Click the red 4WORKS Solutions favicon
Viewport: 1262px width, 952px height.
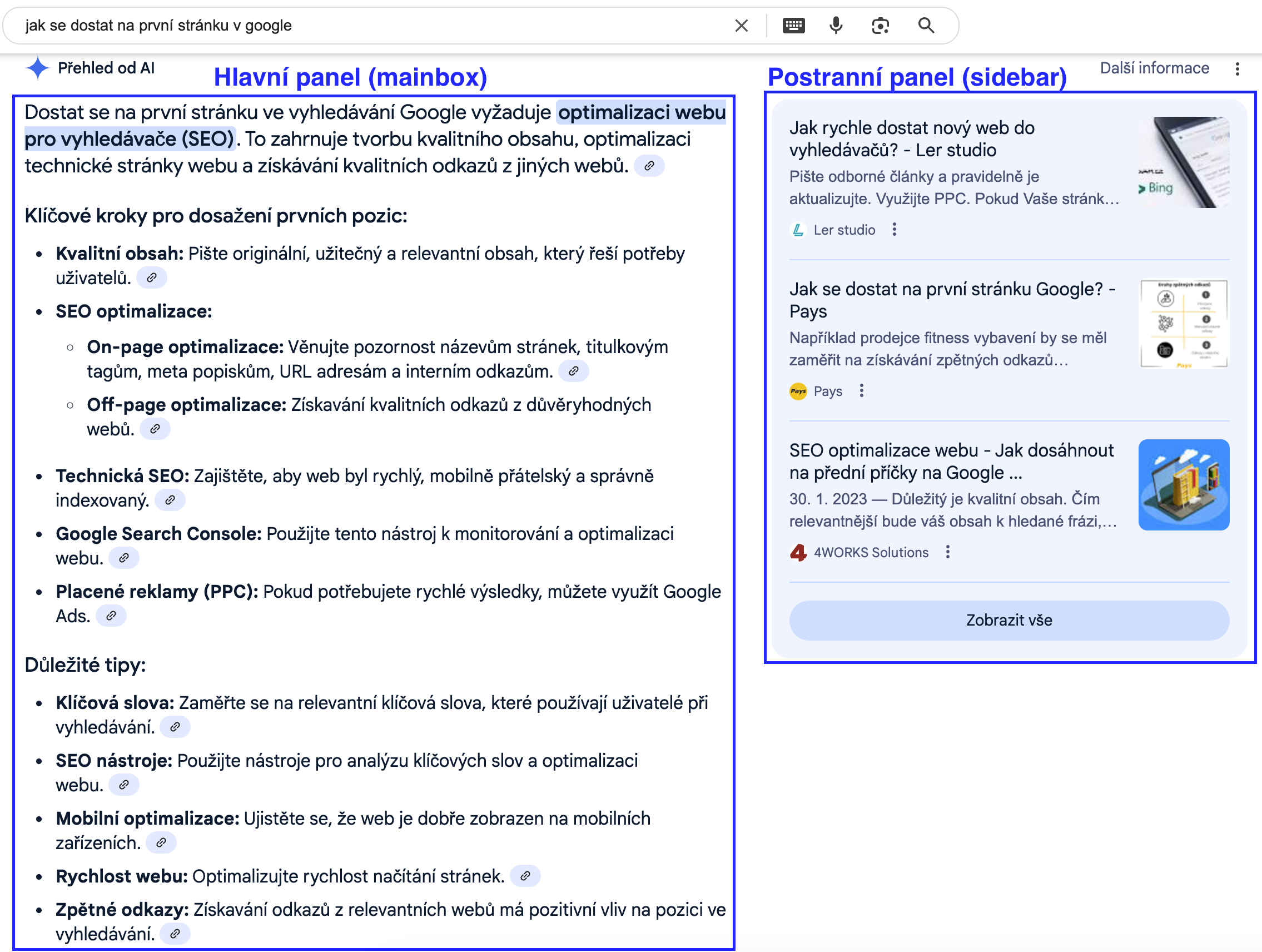(x=798, y=553)
